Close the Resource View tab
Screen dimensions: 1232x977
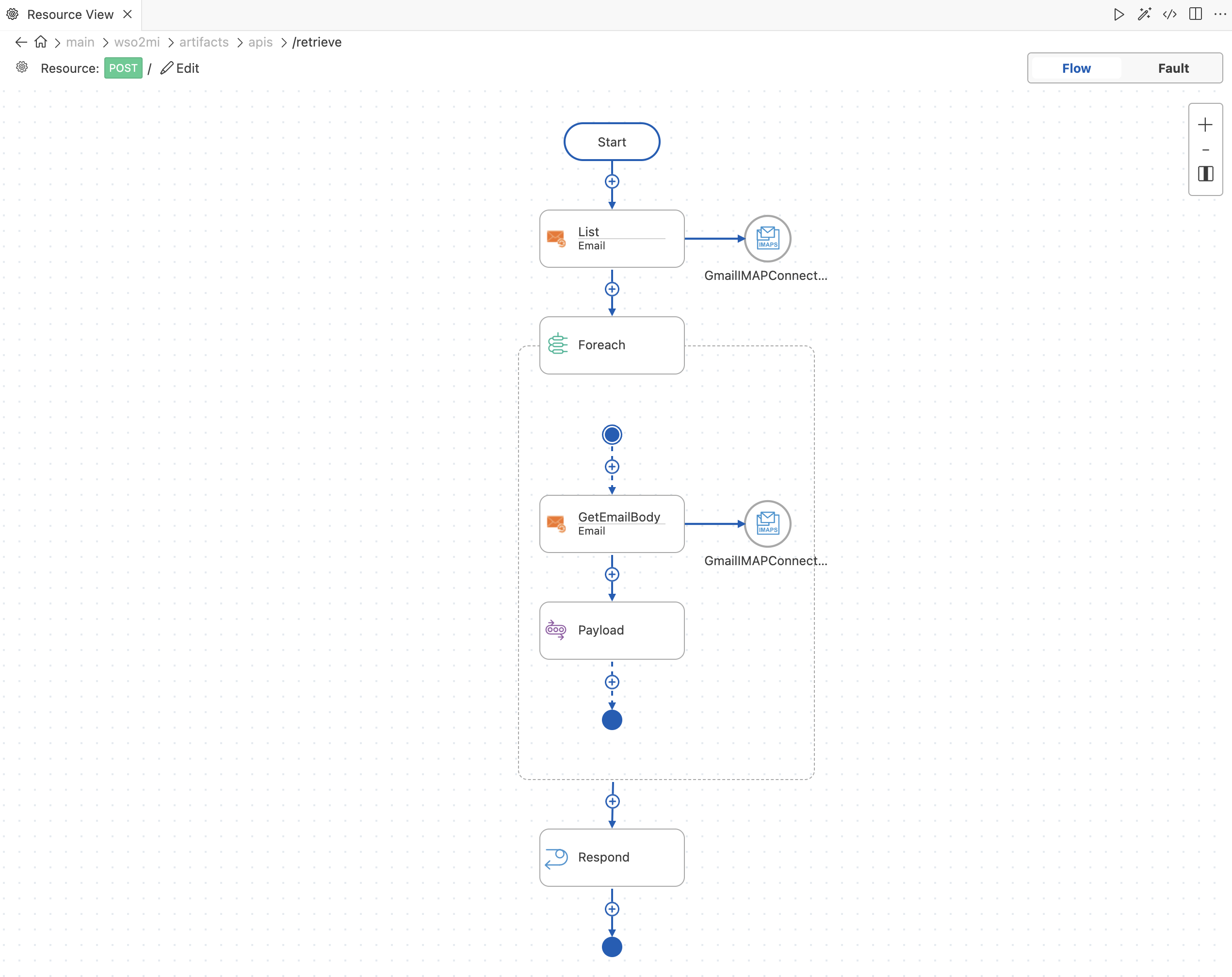(x=128, y=14)
